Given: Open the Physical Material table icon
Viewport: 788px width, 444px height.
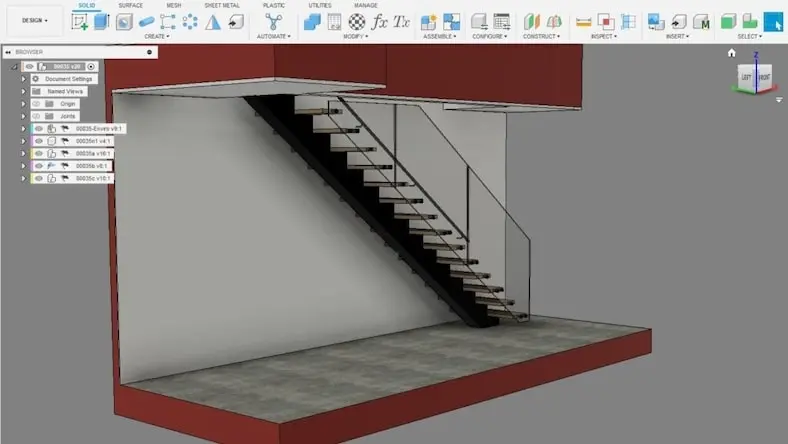Looking at the screenshot, I should click(x=334, y=22).
